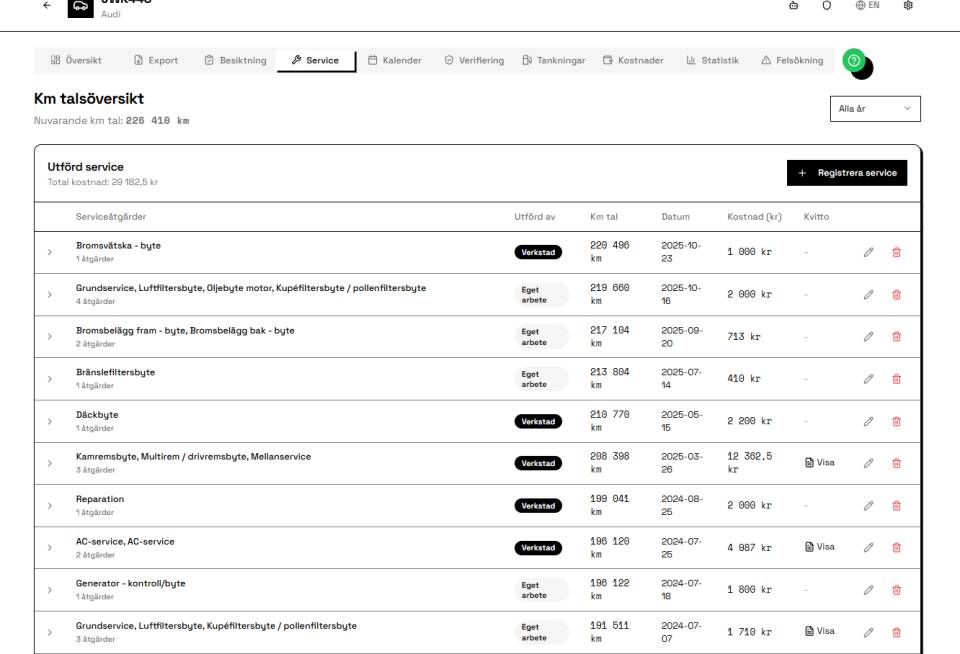Delete the Däckbyte service entry

click(x=896, y=421)
